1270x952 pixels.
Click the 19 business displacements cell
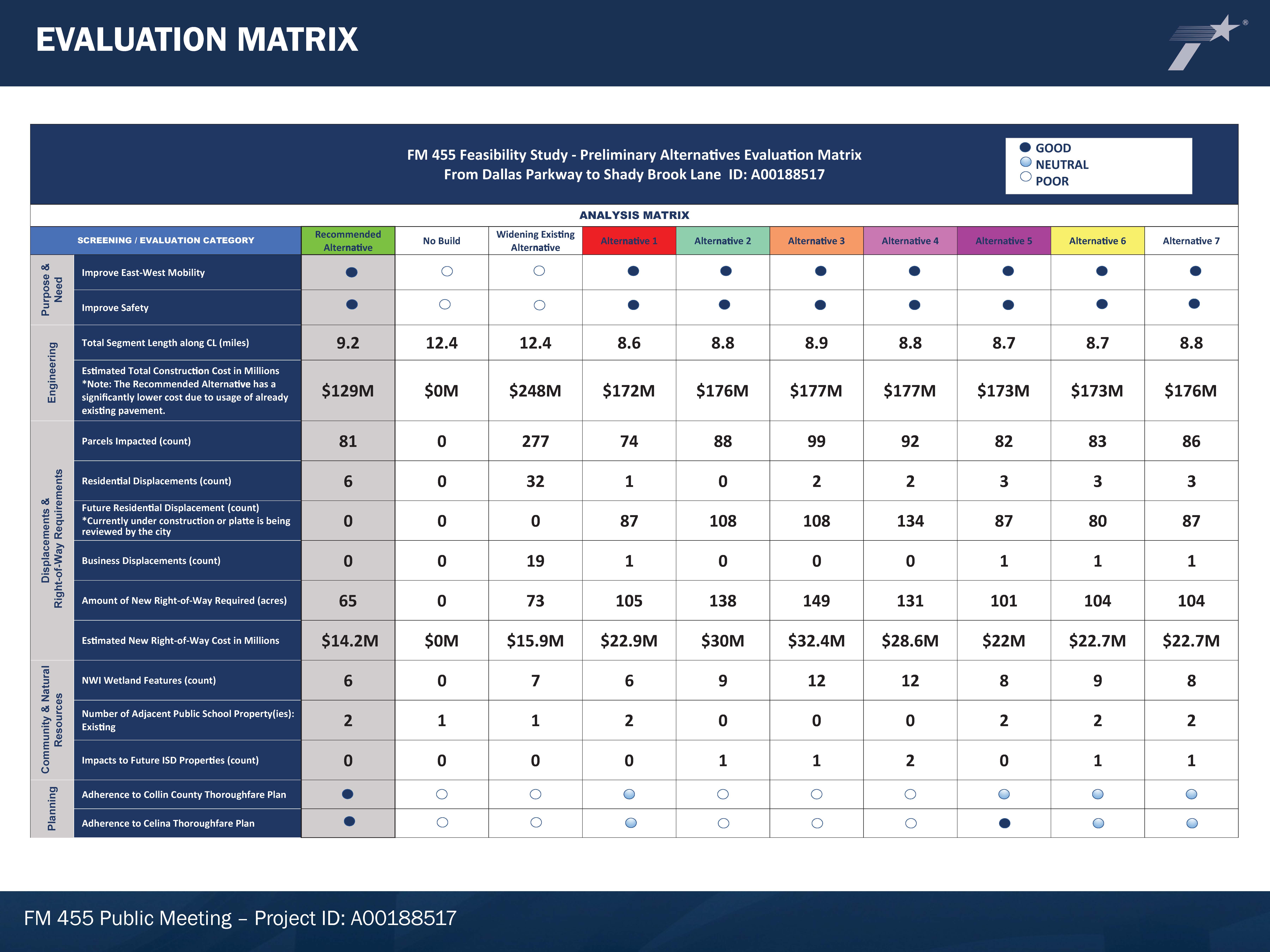(x=535, y=561)
